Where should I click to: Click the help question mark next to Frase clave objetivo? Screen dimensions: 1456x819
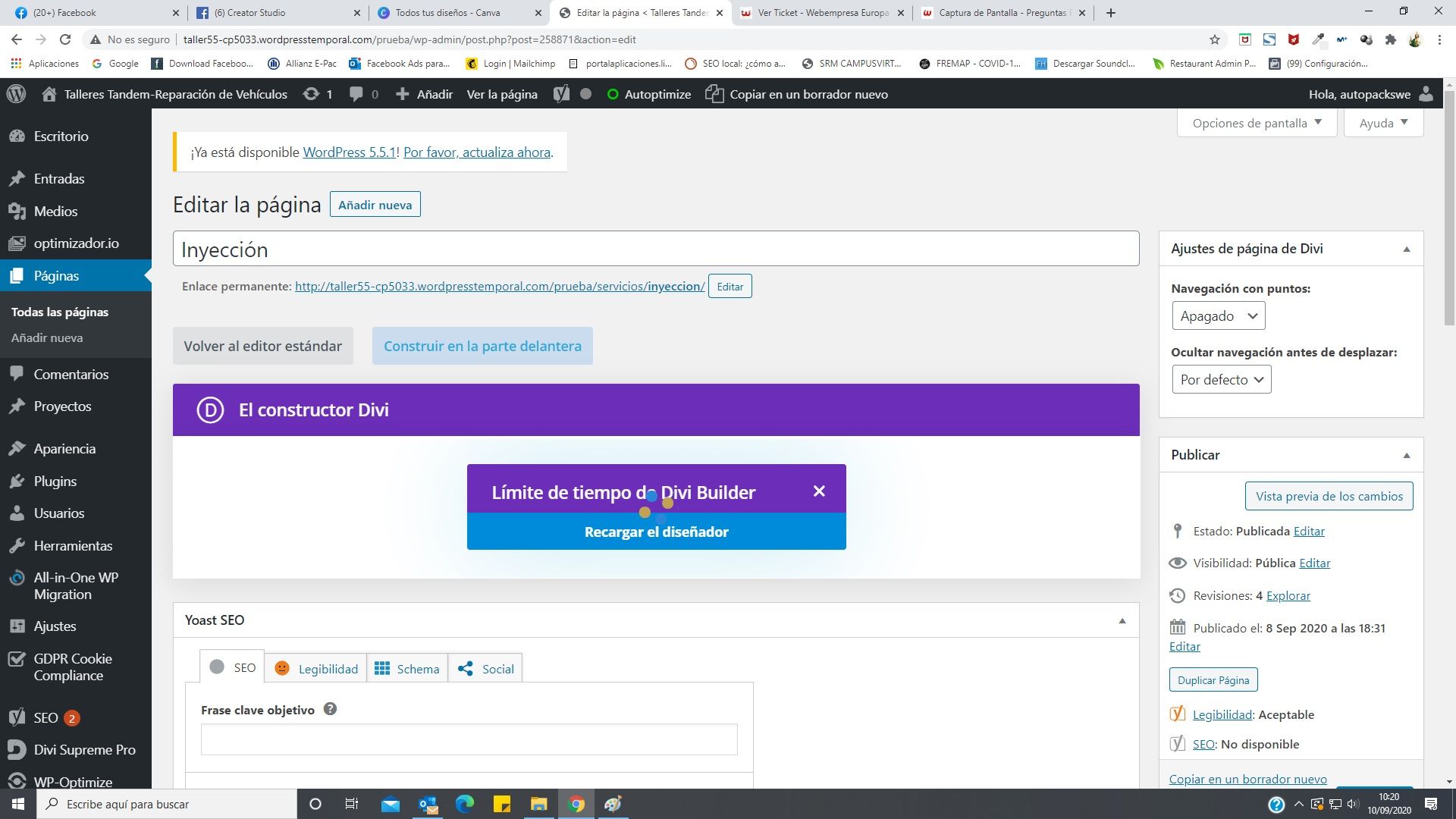click(x=330, y=709)
